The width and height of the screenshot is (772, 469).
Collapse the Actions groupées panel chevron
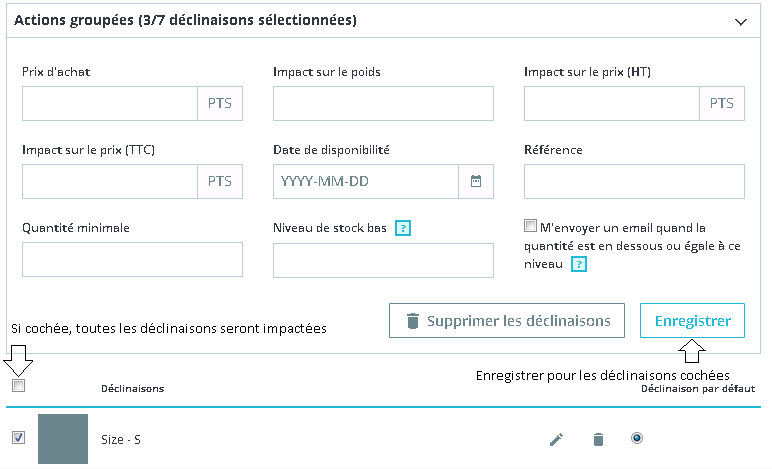[x=741, y=21]
